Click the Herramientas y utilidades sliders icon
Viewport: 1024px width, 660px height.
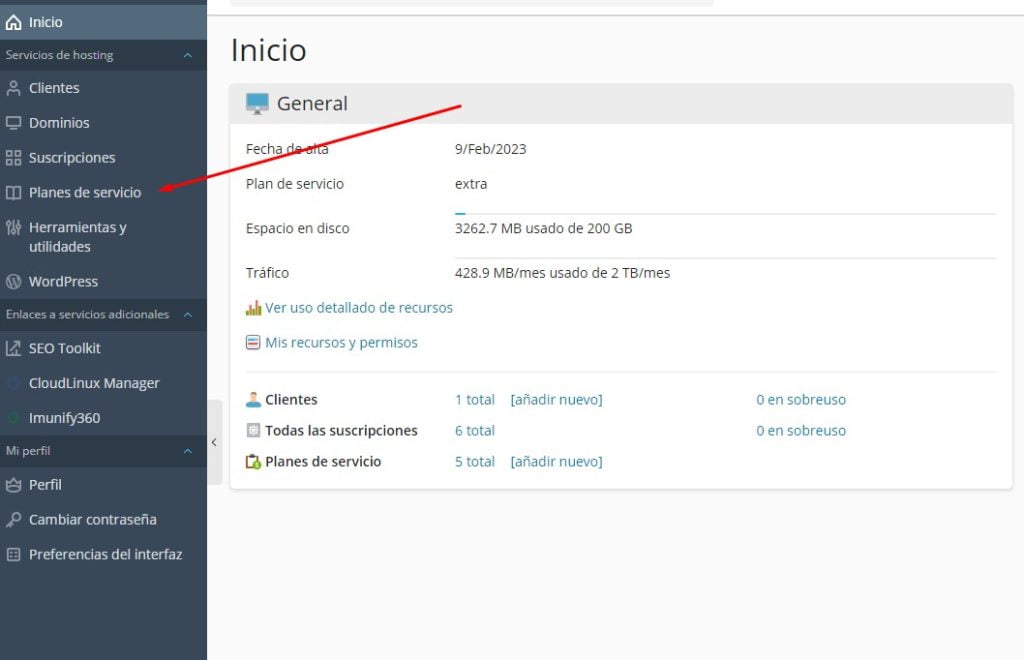13,228
